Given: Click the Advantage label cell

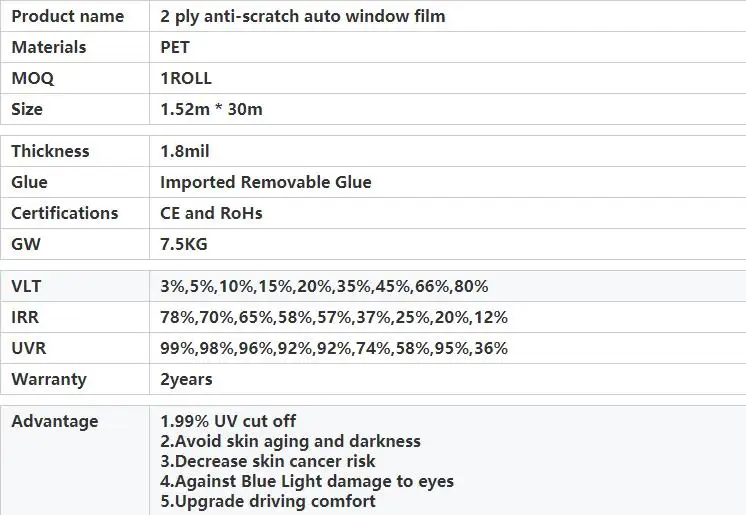Looking at the screenshot, I should tap(54, 421).
